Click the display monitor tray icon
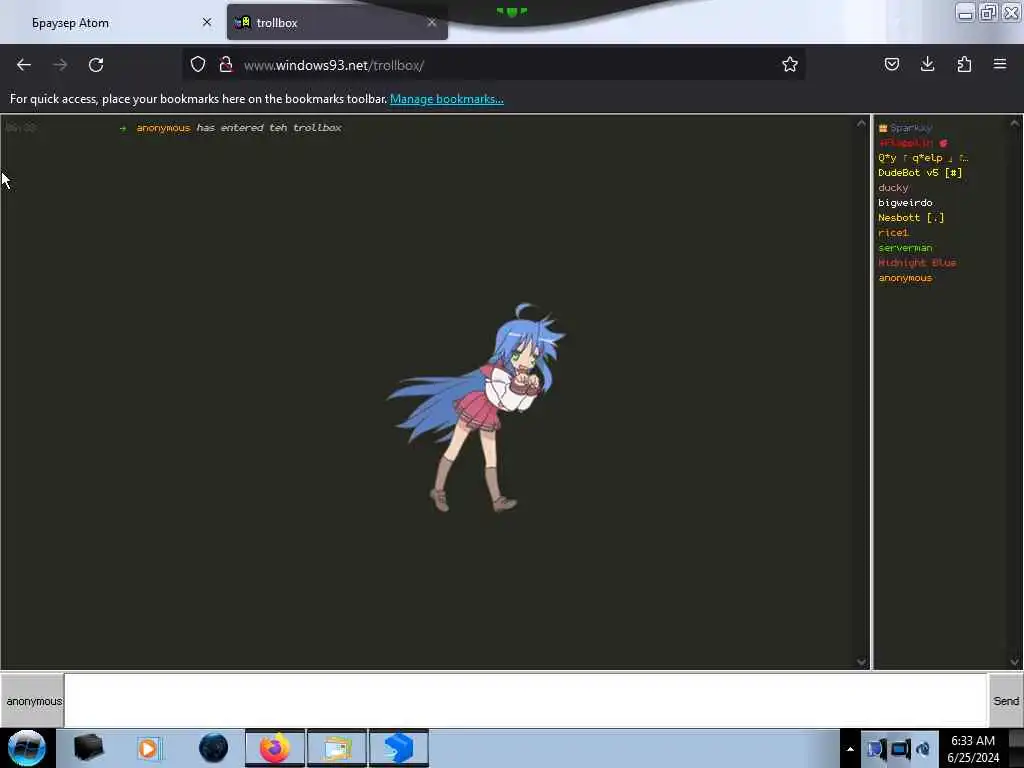1024x768 pixels. tap(900, 749)
